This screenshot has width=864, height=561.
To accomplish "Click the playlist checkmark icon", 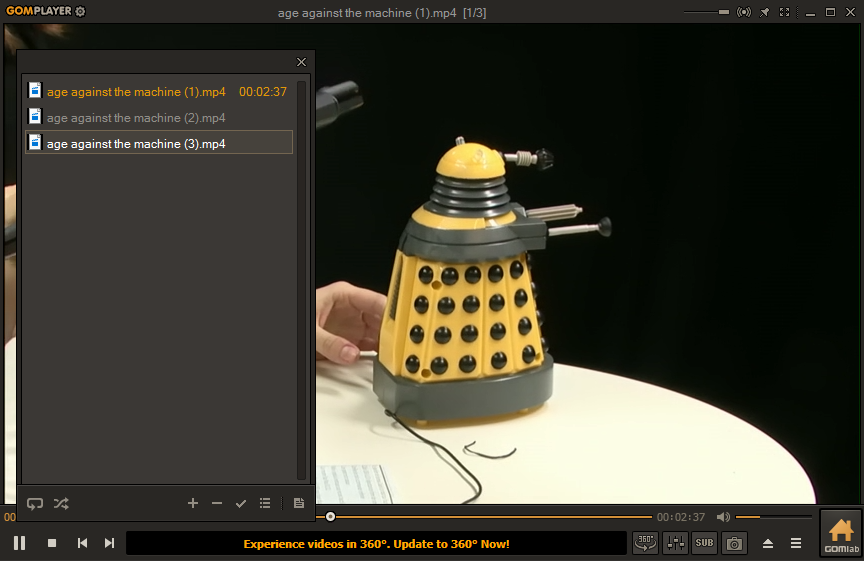I will pos(241,503).
